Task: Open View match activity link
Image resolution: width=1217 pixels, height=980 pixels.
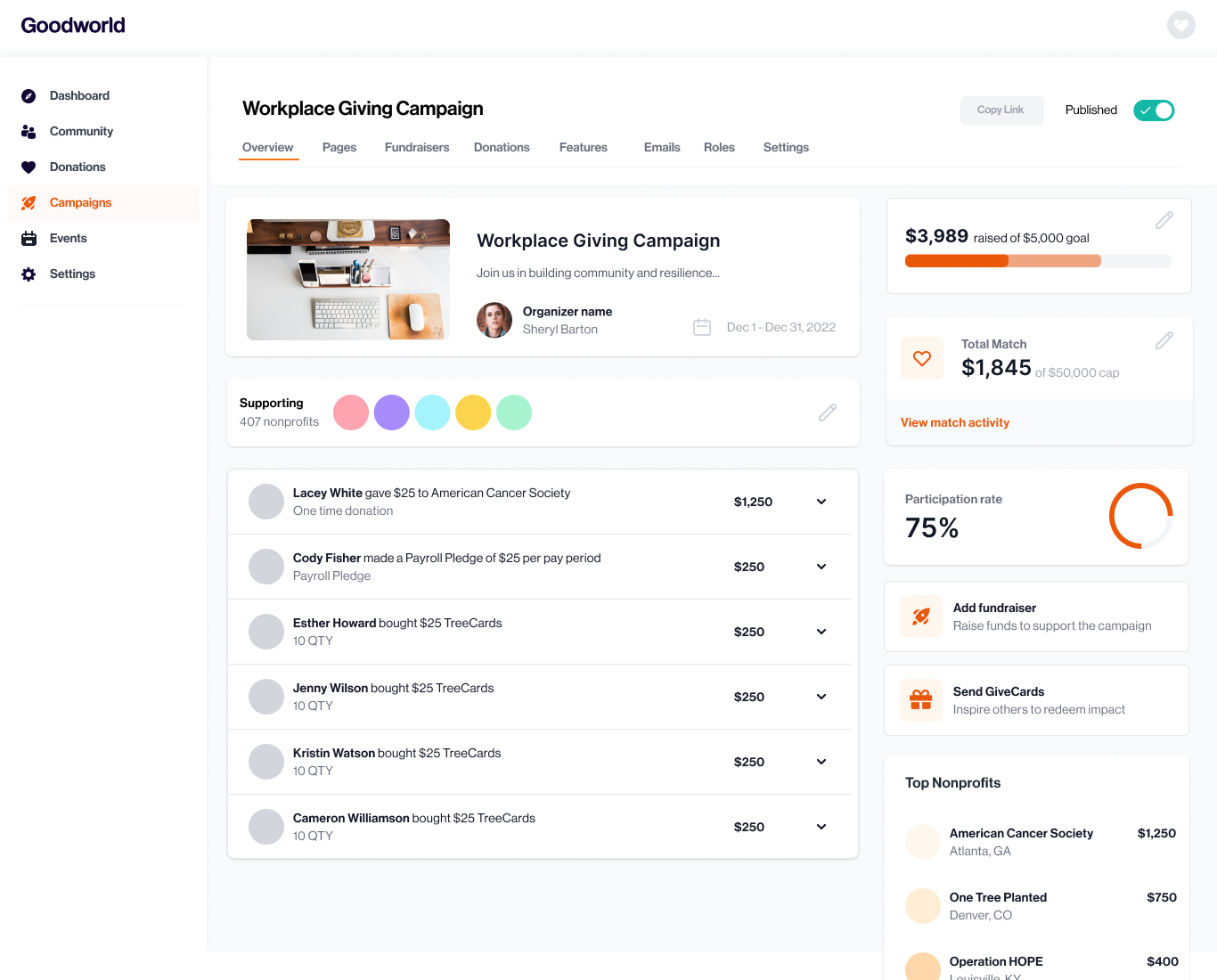Action: click(x=954, y=422)
